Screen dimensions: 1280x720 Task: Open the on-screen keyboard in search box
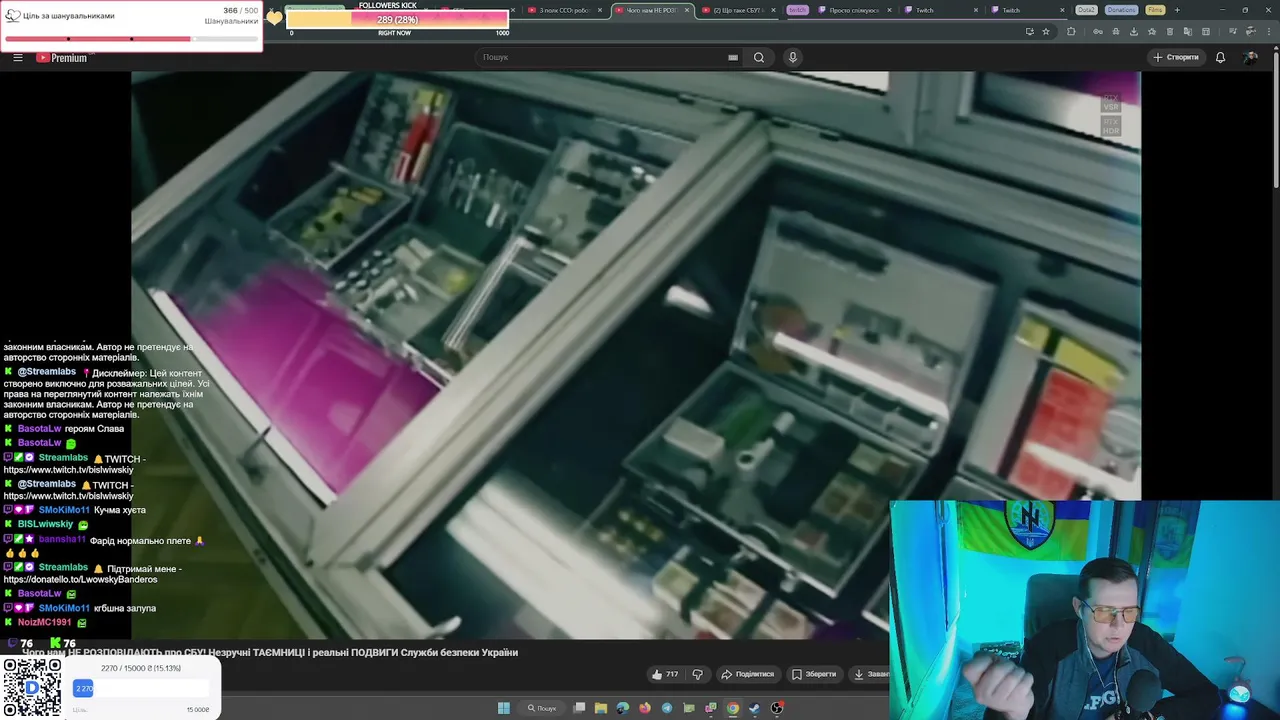733,57
